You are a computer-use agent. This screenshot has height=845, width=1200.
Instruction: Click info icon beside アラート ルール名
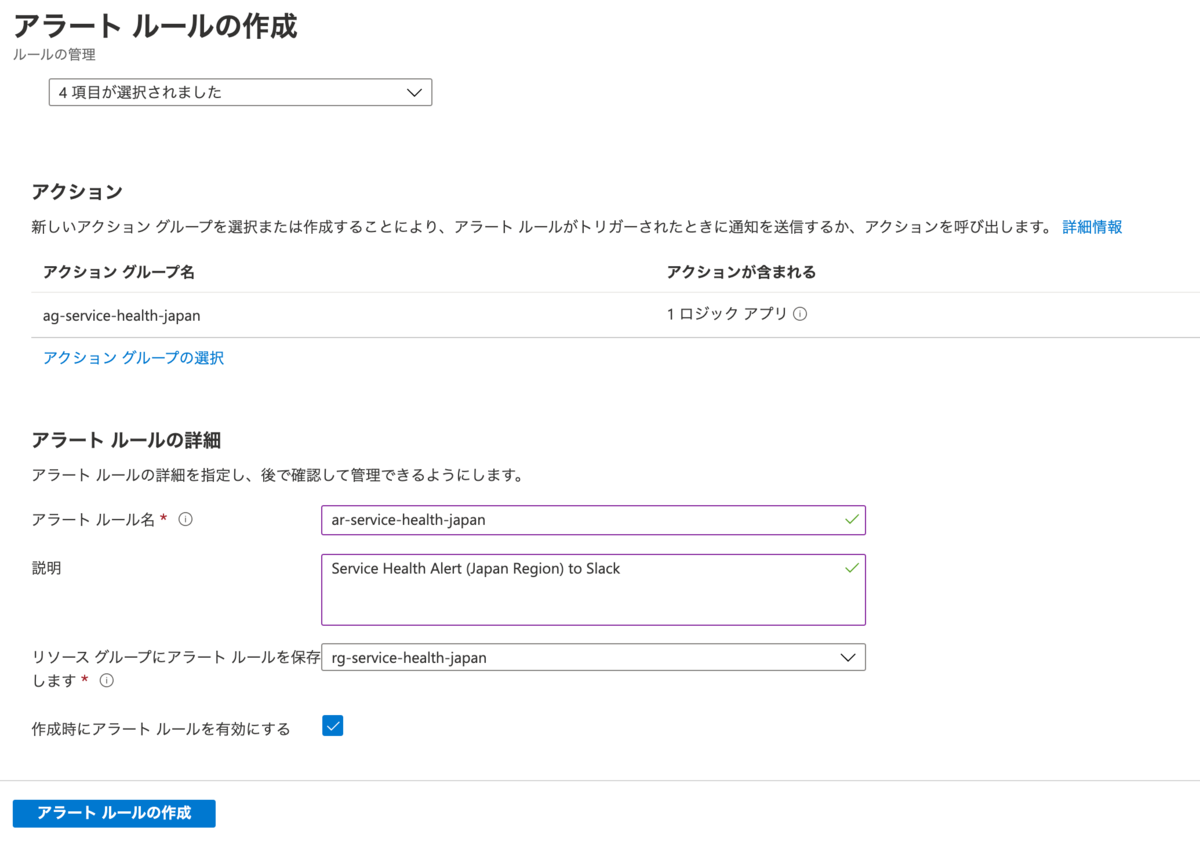pyautogui.click(x=185, y=520)
